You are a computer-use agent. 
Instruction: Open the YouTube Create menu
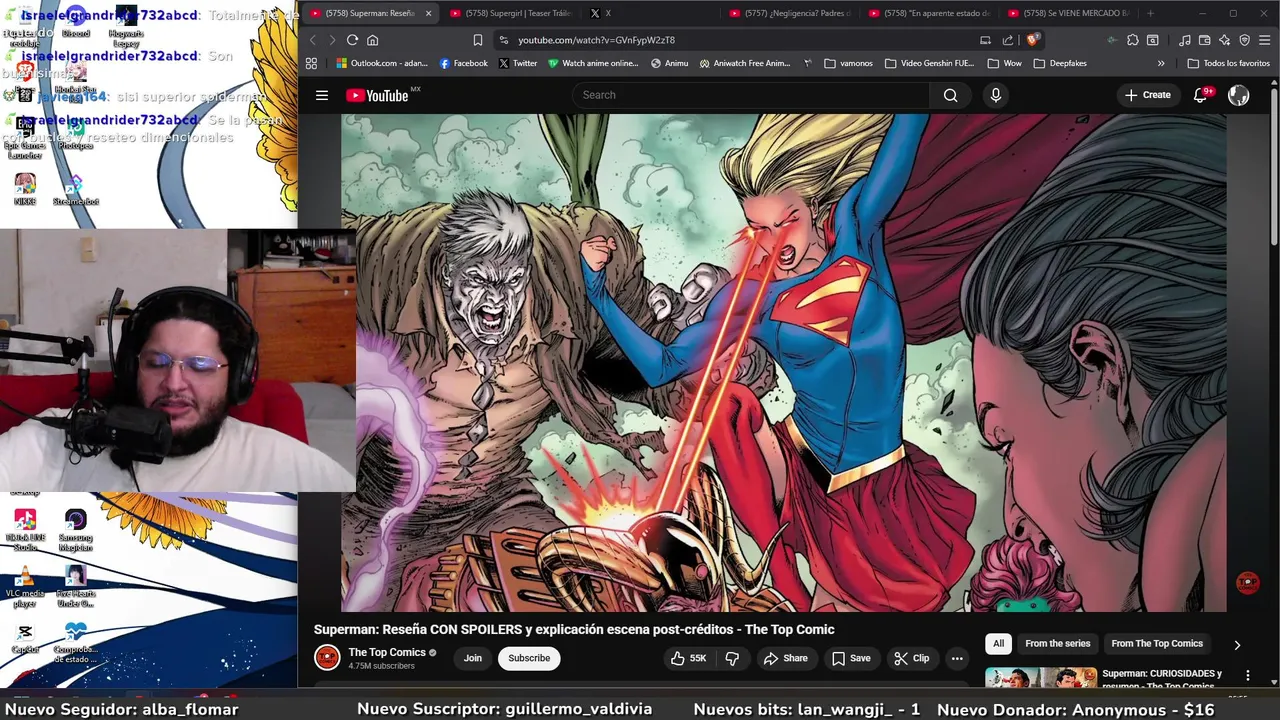pyautogui.click(x=1147, y=95)
